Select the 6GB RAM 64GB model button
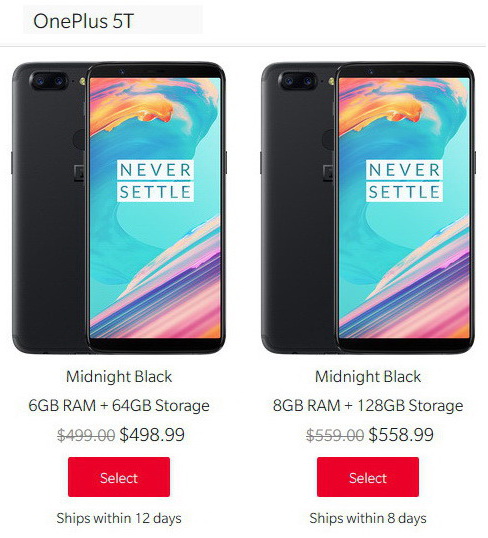This screenshot has width=488, height=538. (x=119, y=477)
